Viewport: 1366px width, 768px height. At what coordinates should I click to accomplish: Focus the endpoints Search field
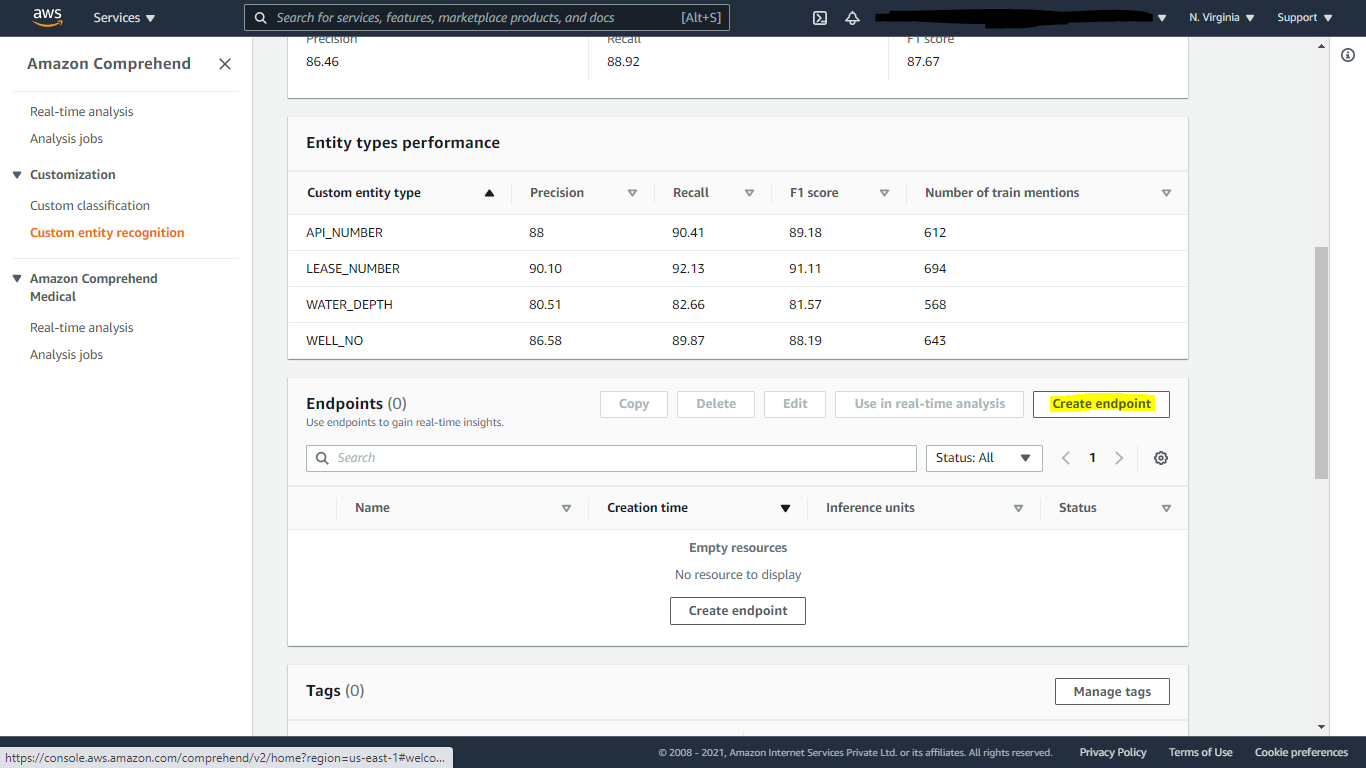[x=611, y=458]
